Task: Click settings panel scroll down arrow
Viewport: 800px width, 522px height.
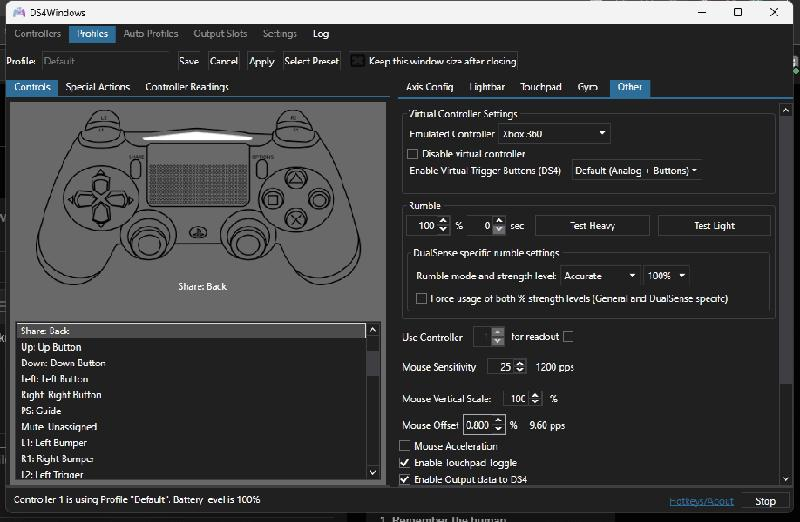Action: [786, 479]
